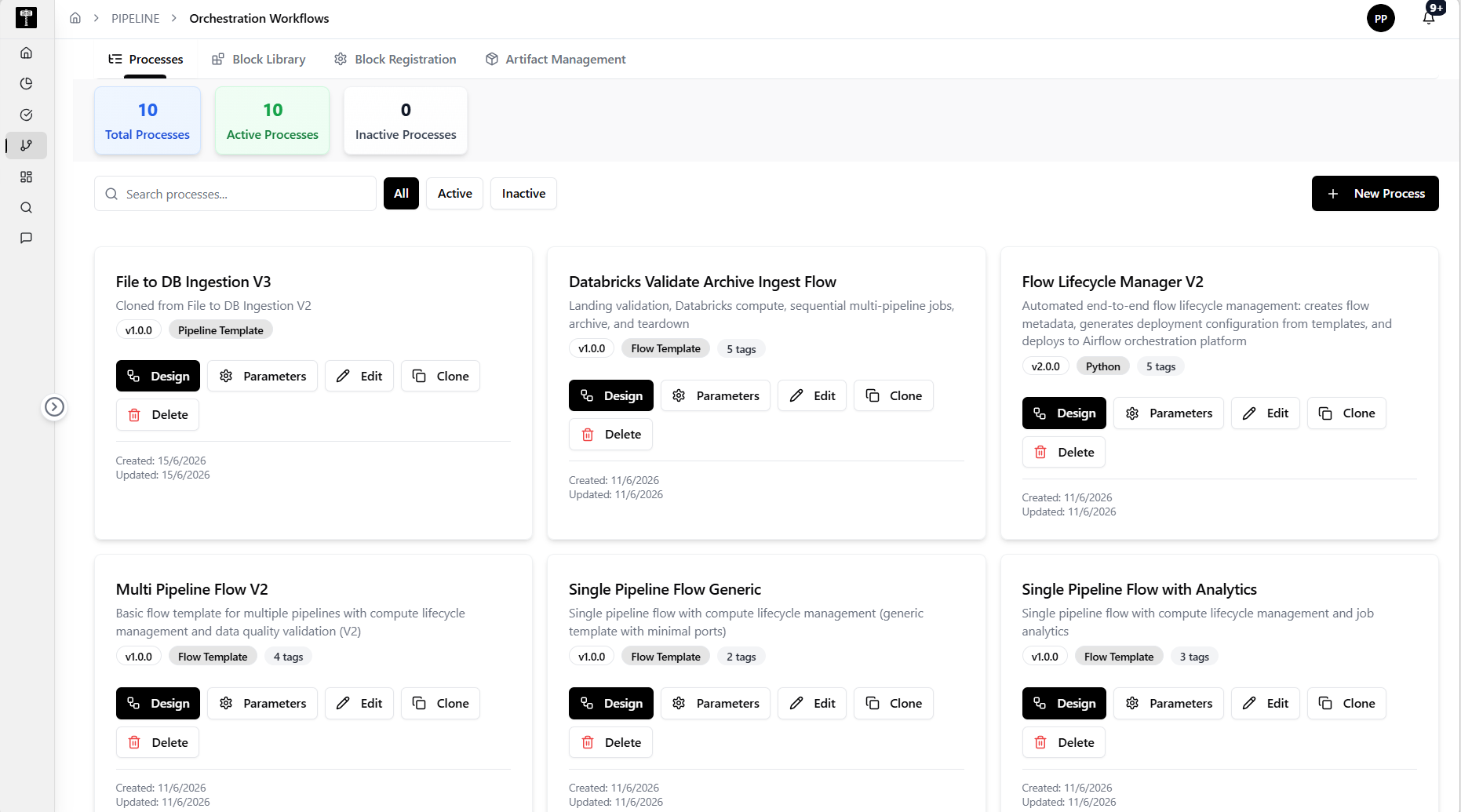The image size is (1461, 812).
Task: Edit Single Pipeline Flow Generic
Action: 812,703
